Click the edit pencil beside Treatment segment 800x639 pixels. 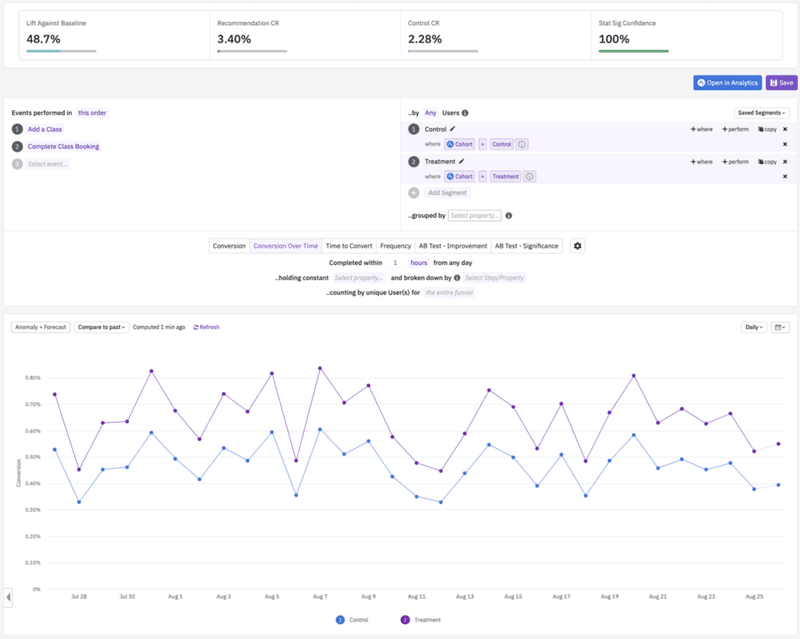click(462, 161)
